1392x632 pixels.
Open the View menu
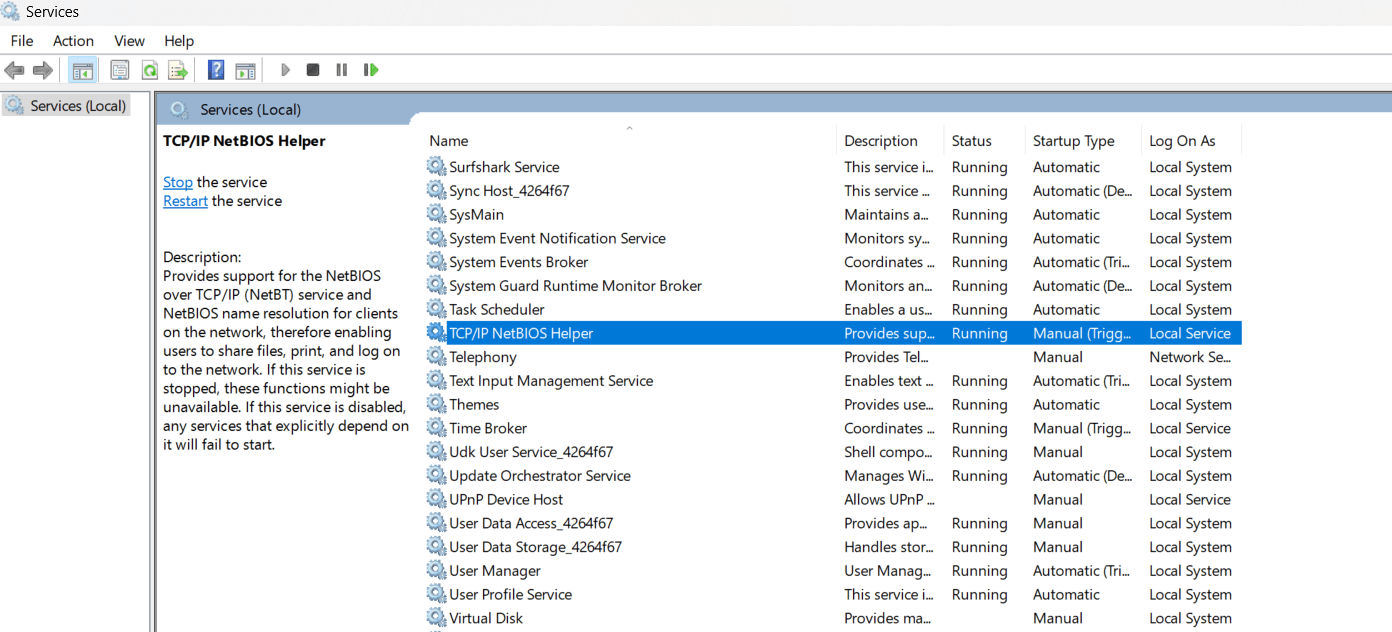pyautogui.click(x=129, y=40)
